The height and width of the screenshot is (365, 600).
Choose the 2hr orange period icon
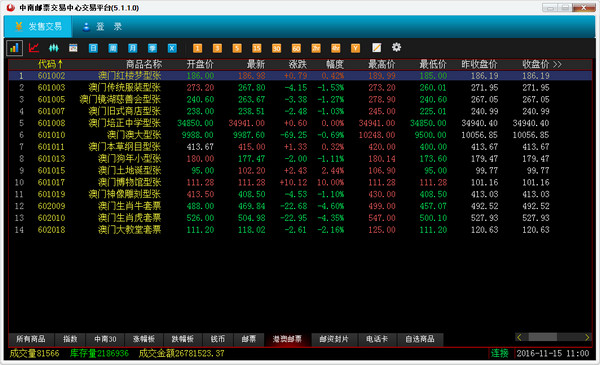coord(316,48)
